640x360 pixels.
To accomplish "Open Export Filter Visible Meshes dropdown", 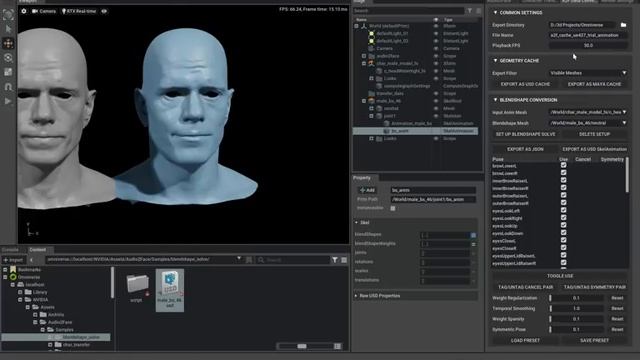I will click(x=588, y=73).
